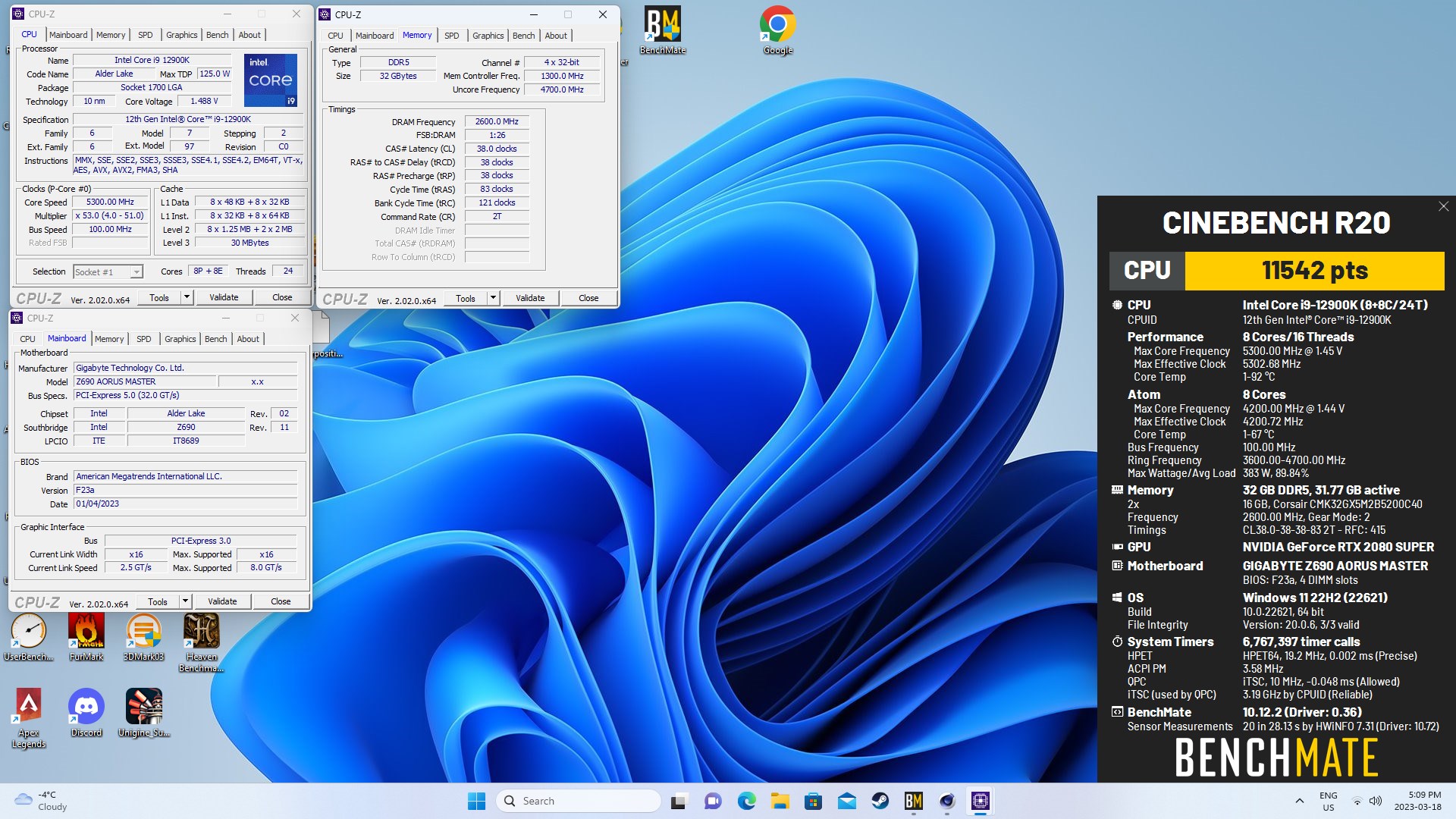This screenshot has width=1456, height=819.
Task: Click Tools button in the Mainboard tab window
Action: click(158, 601)
